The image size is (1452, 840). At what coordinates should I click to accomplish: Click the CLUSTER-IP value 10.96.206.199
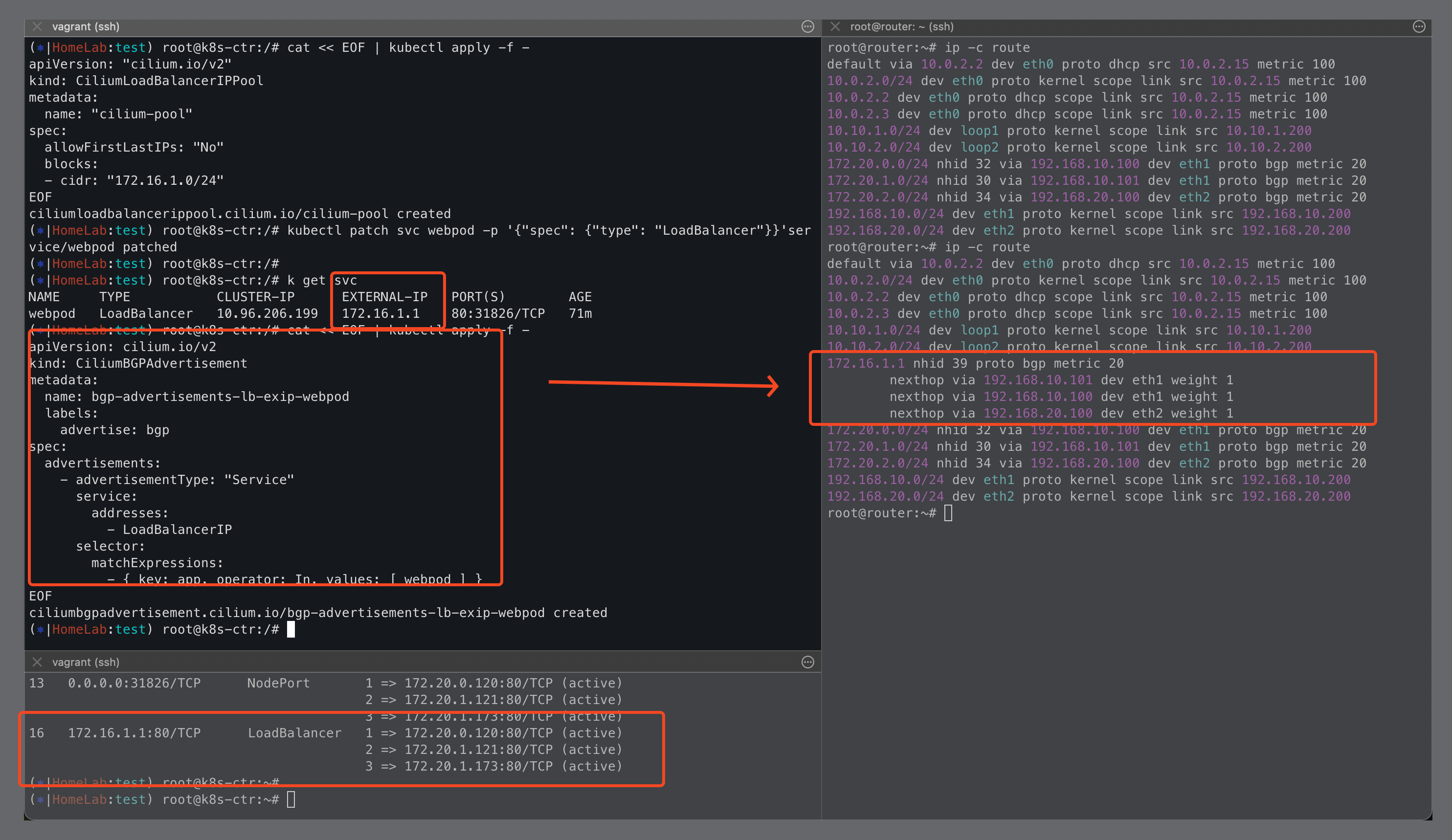click(x=267, y=313)
